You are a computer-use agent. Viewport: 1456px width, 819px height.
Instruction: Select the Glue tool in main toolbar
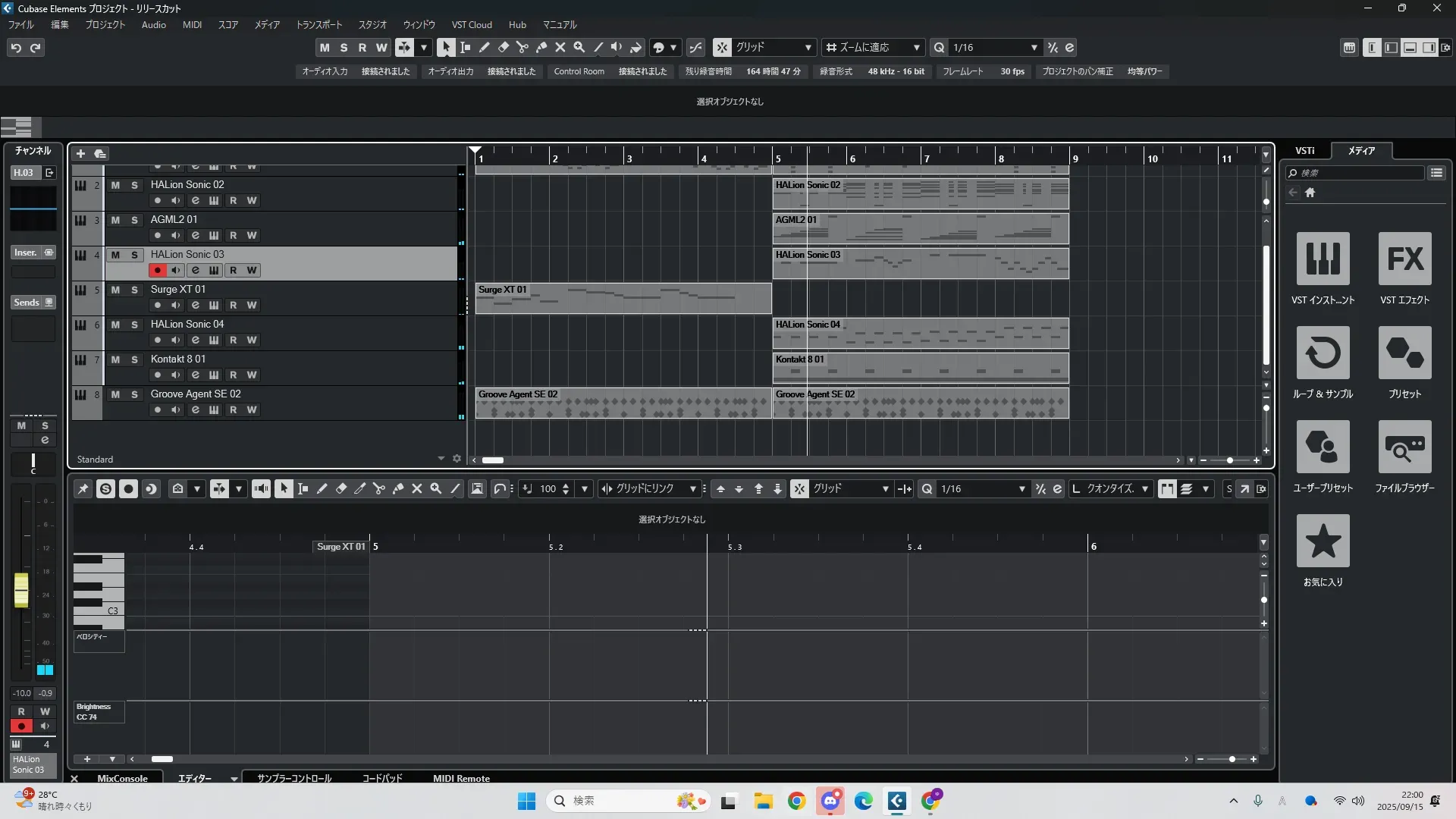[541, 47]
